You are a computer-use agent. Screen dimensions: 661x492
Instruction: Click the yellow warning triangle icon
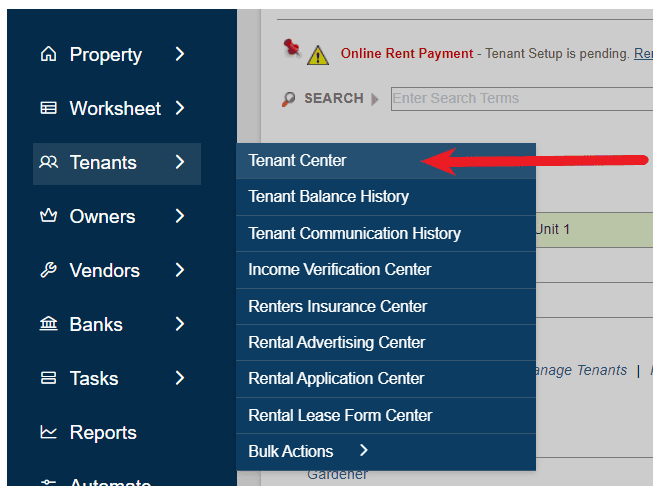pyautogui.click(x=317, y=55)
